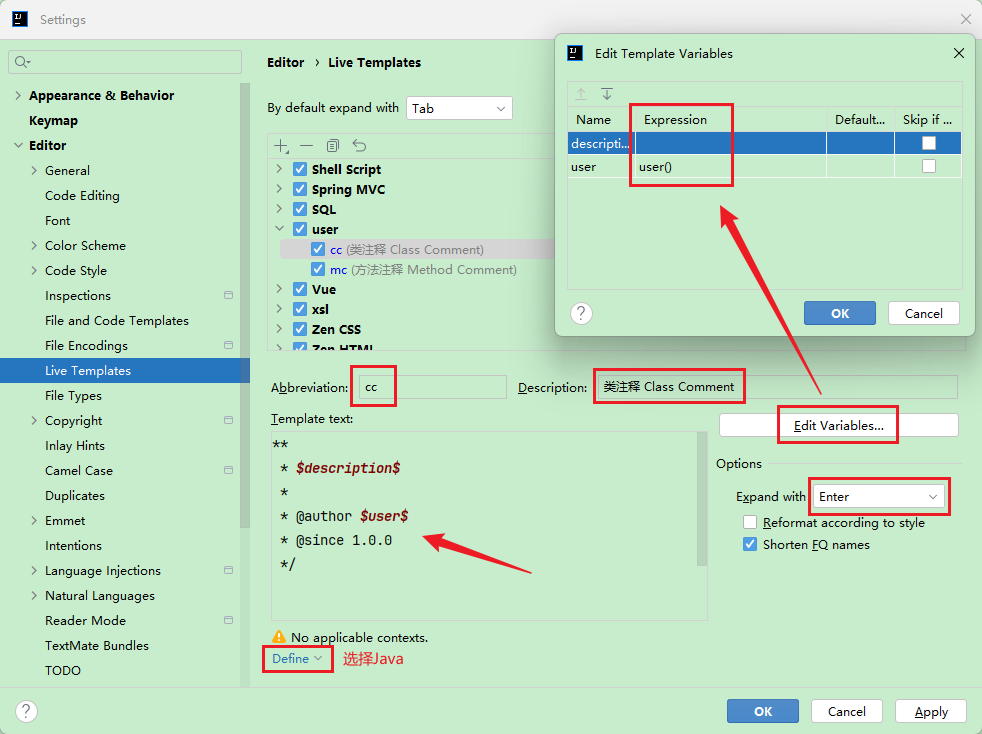Click the move variable down arrow icon
Image resolution: width=982 pixels, height=734 pixels.
pos(607,94)
